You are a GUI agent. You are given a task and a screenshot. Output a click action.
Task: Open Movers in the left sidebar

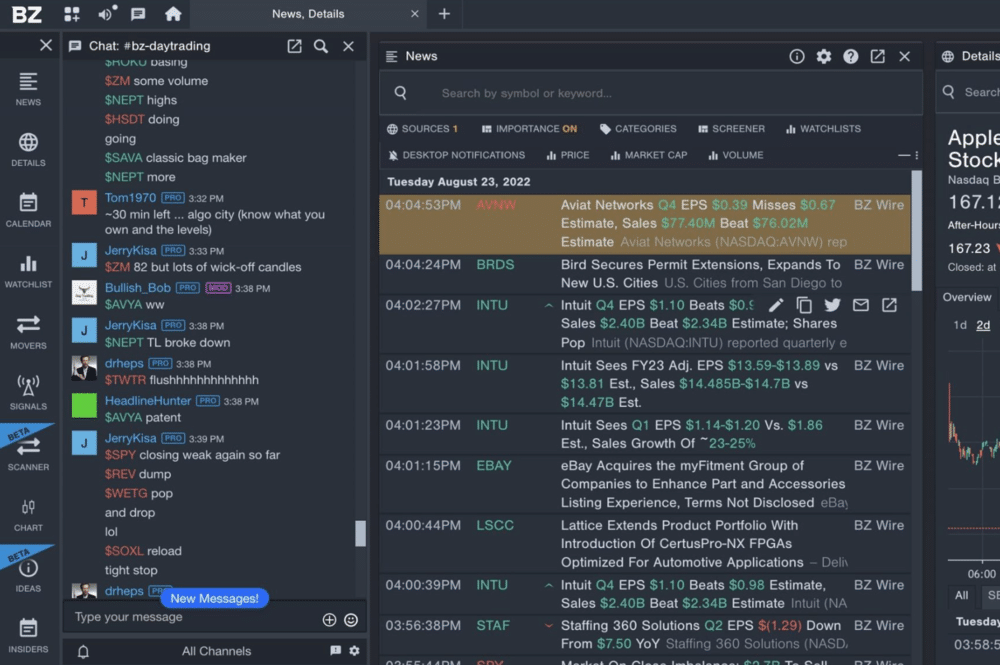(x=28, y=332)
